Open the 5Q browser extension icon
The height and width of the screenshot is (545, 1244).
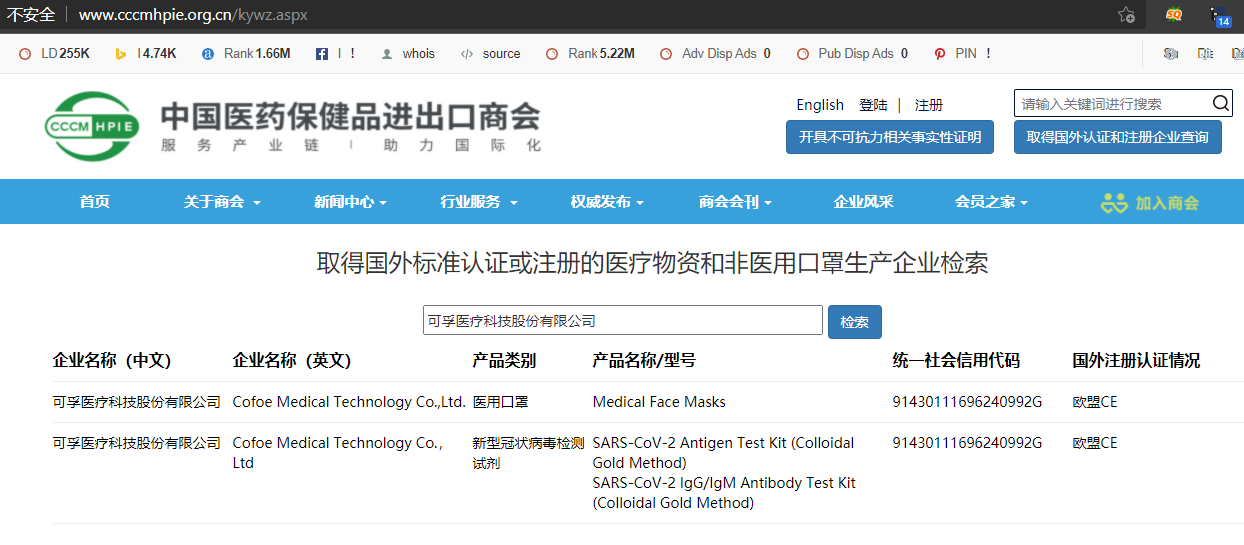pyautogui.click(x=1174, y=15)
